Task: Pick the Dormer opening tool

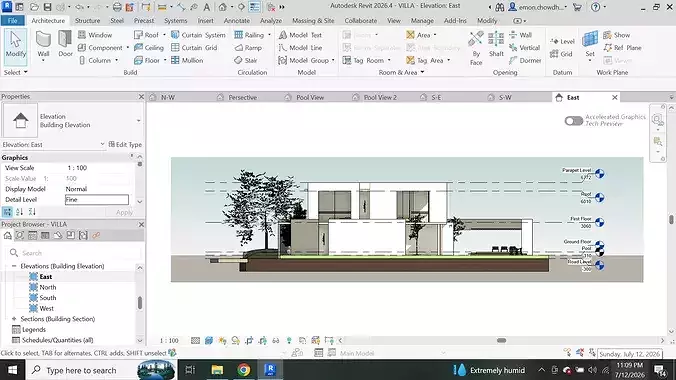Action: 525,60
